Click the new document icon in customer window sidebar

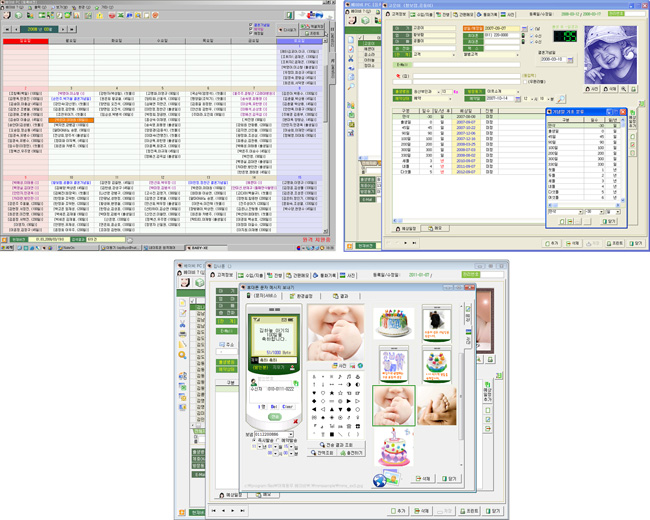tap(351, 40)
